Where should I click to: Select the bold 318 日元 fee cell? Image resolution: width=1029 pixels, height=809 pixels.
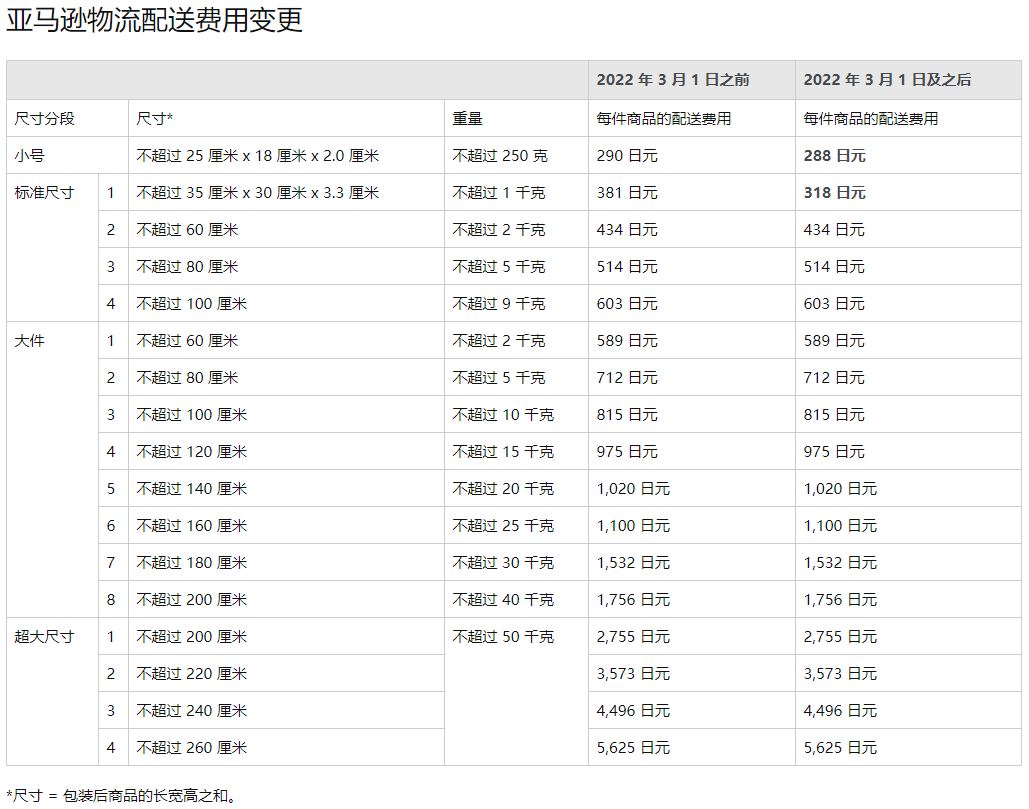click(x=834, y=193)
